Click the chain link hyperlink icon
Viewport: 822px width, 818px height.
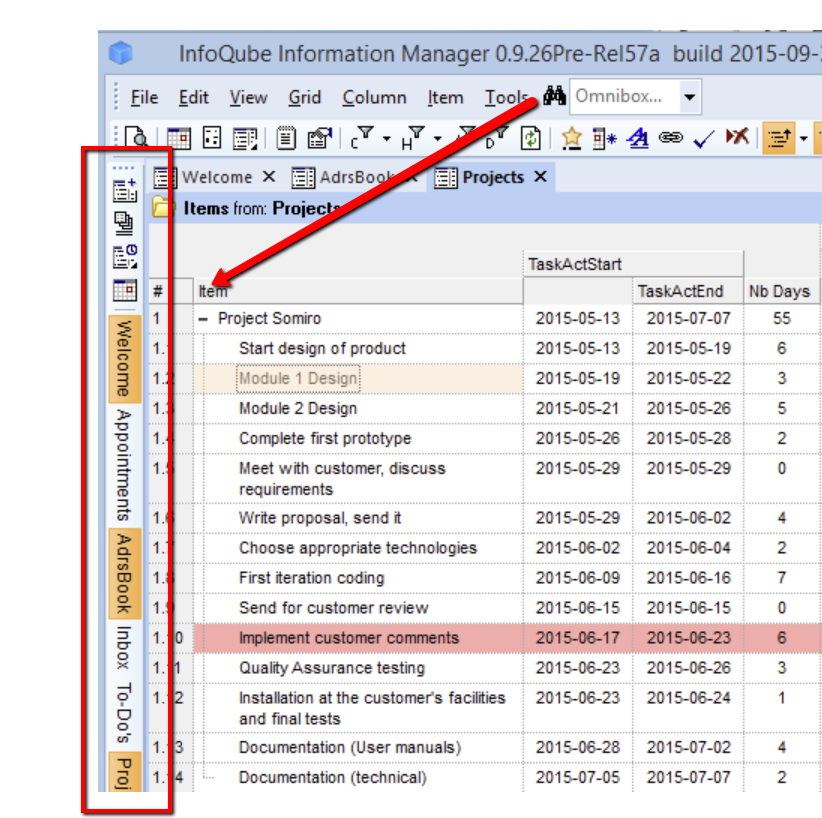pyautogui.click(x=670, y=137)
